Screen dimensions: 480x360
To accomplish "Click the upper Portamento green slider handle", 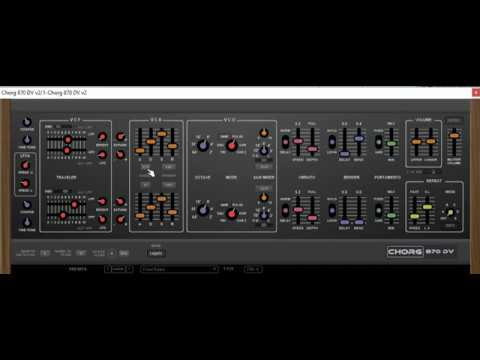I will [x=391, y=144].
